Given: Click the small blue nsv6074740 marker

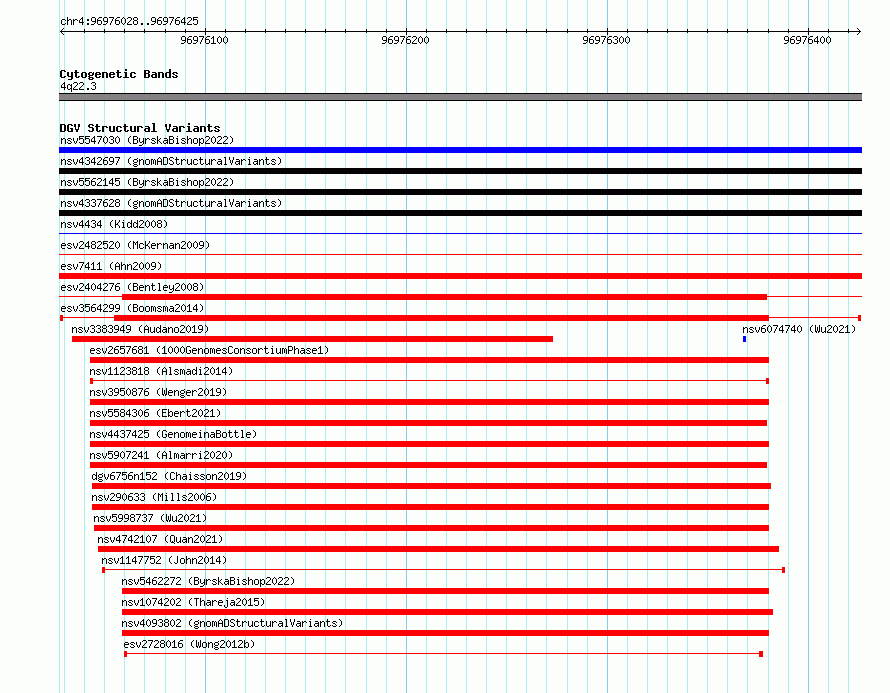Looking at the screenshot, I should (x=744, y=339).
